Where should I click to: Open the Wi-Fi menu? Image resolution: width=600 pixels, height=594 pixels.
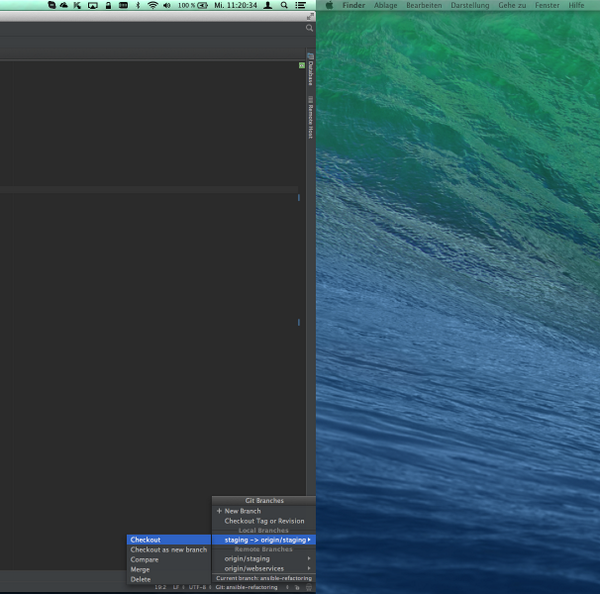[x=153, y=5]
